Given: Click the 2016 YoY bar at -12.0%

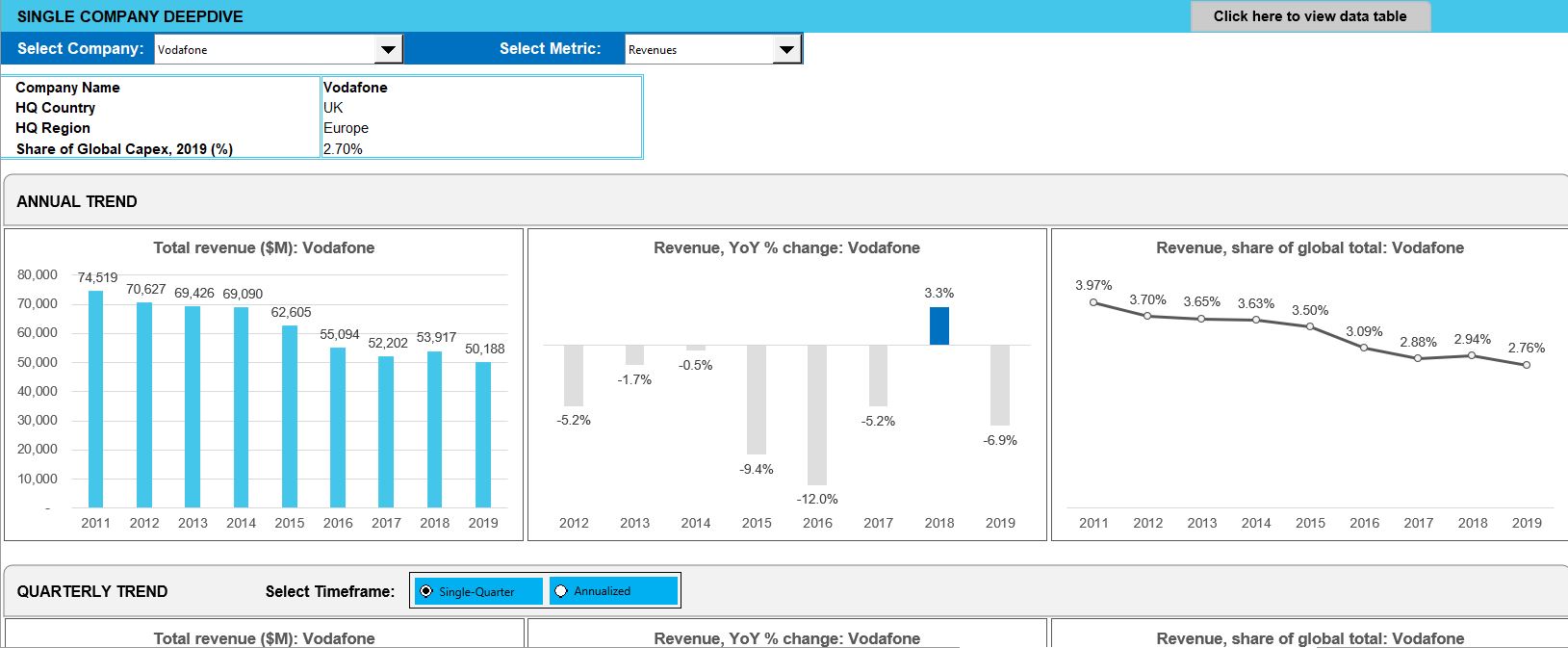Looking at the screenshot, I should (817, 415).
